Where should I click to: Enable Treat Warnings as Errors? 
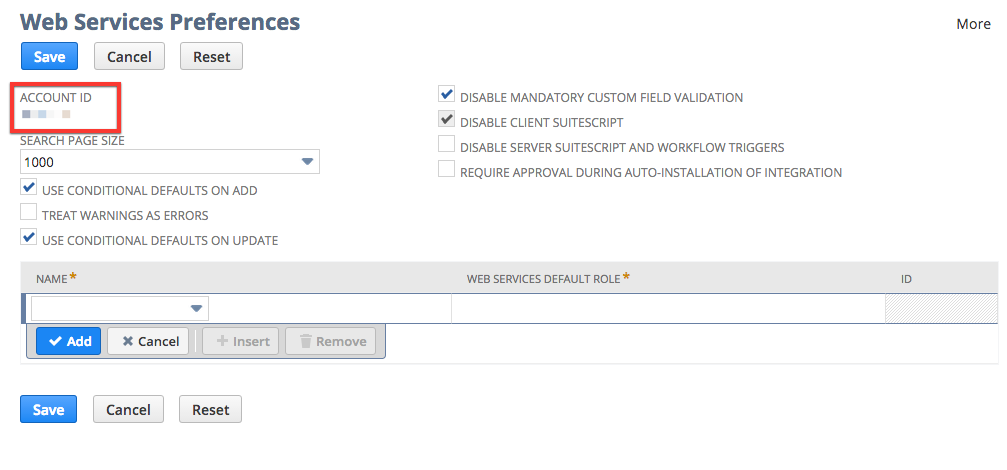[29, 213]
